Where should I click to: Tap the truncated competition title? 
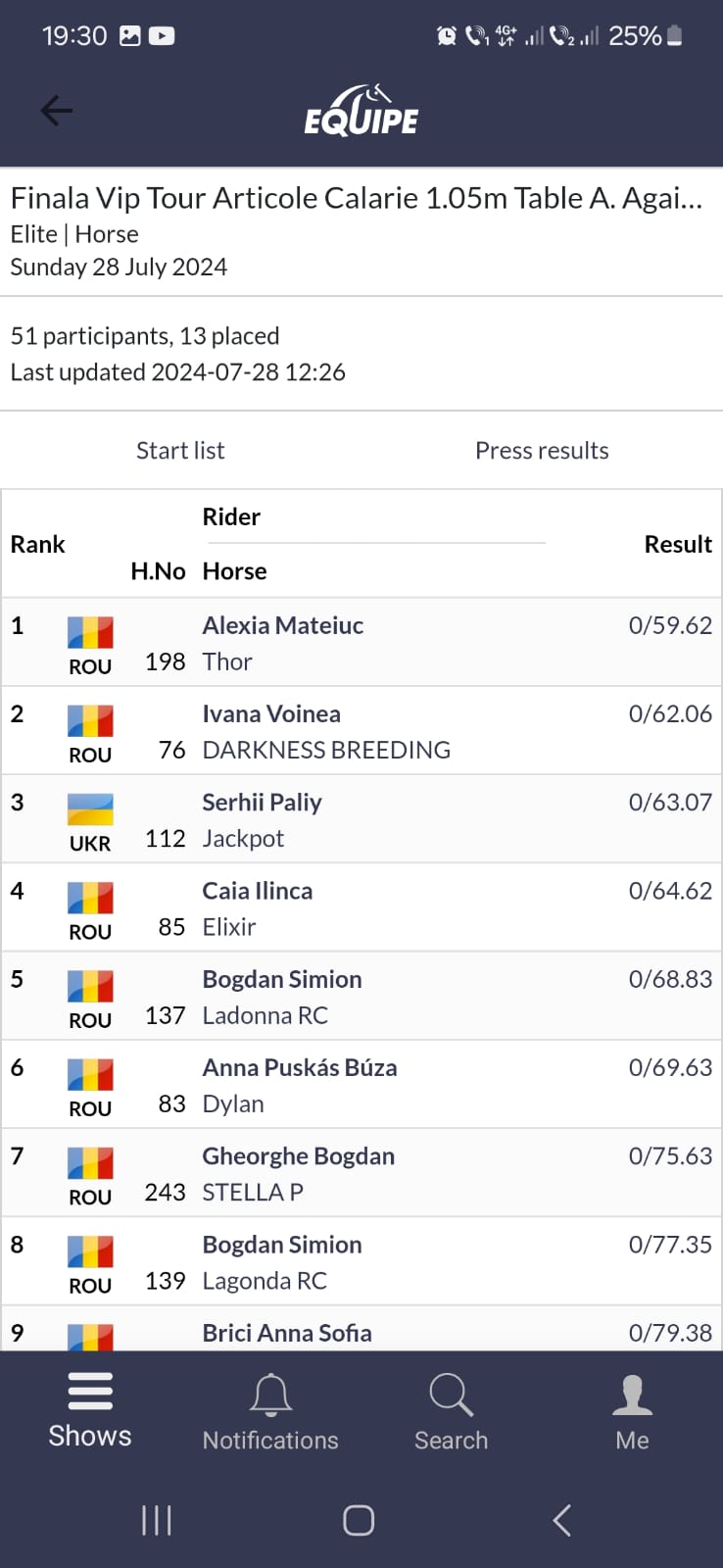click(357, 199)
